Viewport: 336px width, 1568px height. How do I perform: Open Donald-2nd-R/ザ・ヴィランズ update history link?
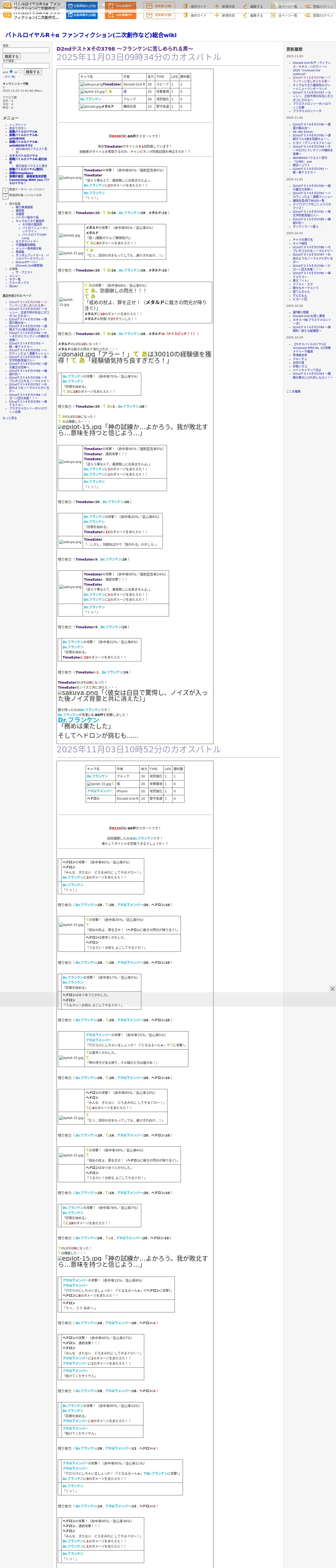click(312, 68)
